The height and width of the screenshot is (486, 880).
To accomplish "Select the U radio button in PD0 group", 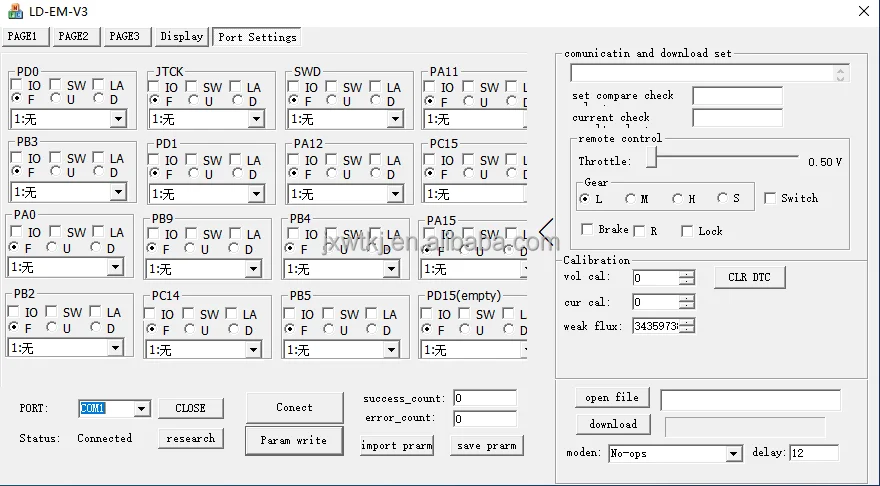I will [55, 98].
